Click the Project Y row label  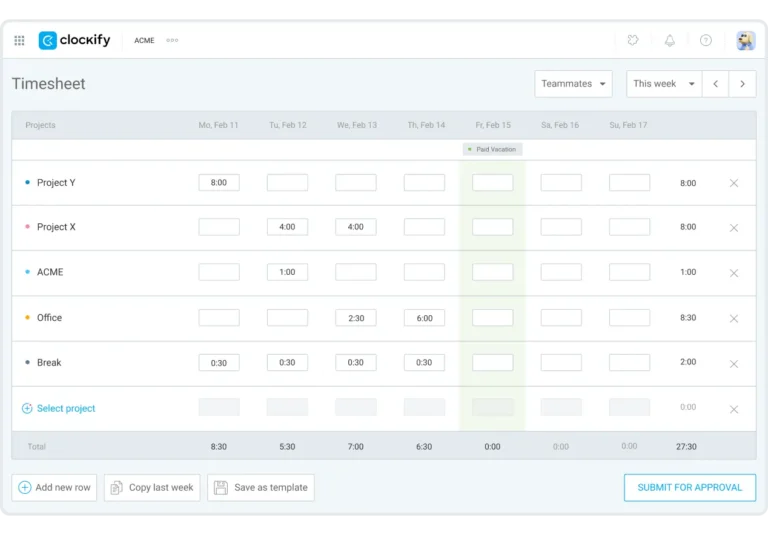click(x=56, y=182)
